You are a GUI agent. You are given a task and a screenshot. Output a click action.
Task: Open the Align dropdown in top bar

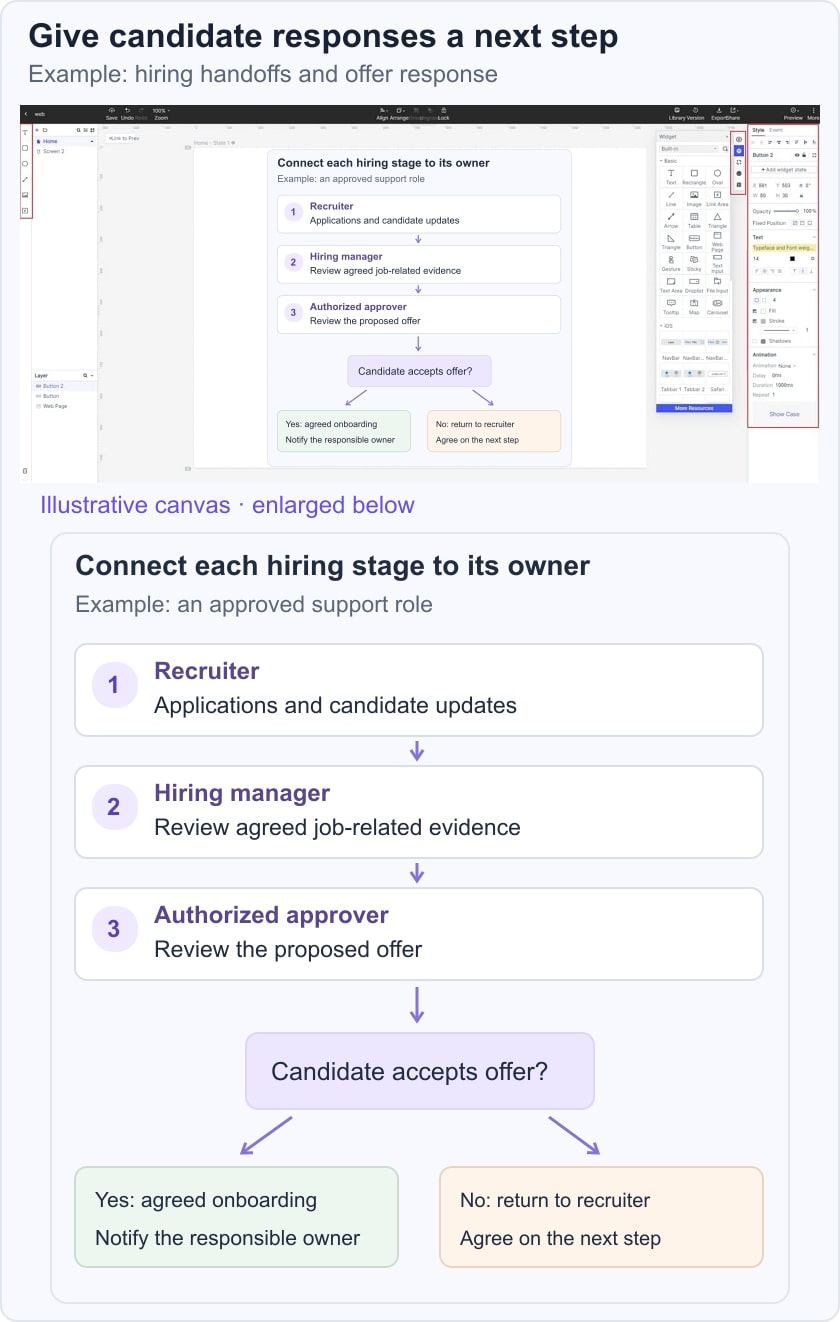click(x=382, y=110)
